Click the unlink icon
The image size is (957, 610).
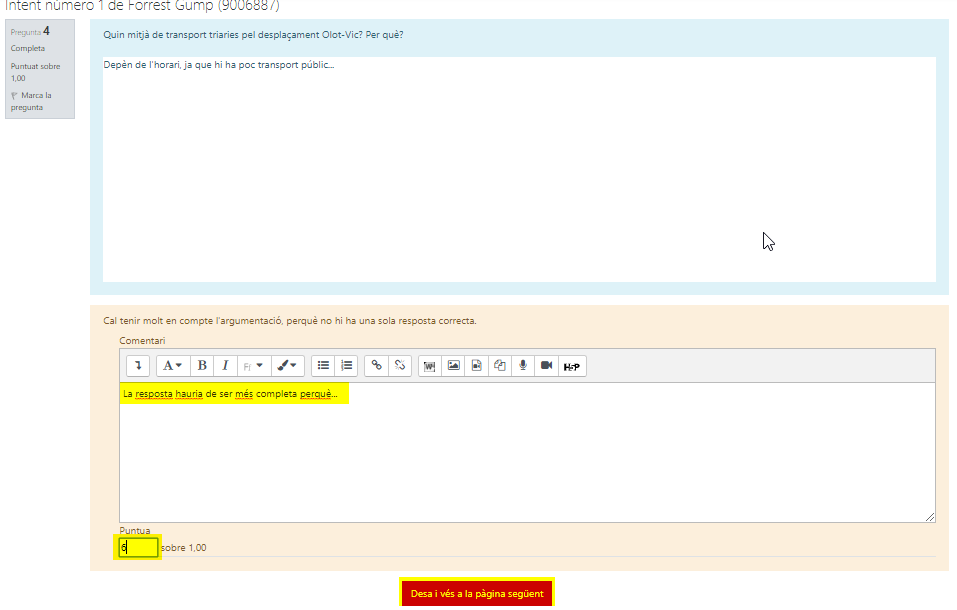[x=400, y=366]
